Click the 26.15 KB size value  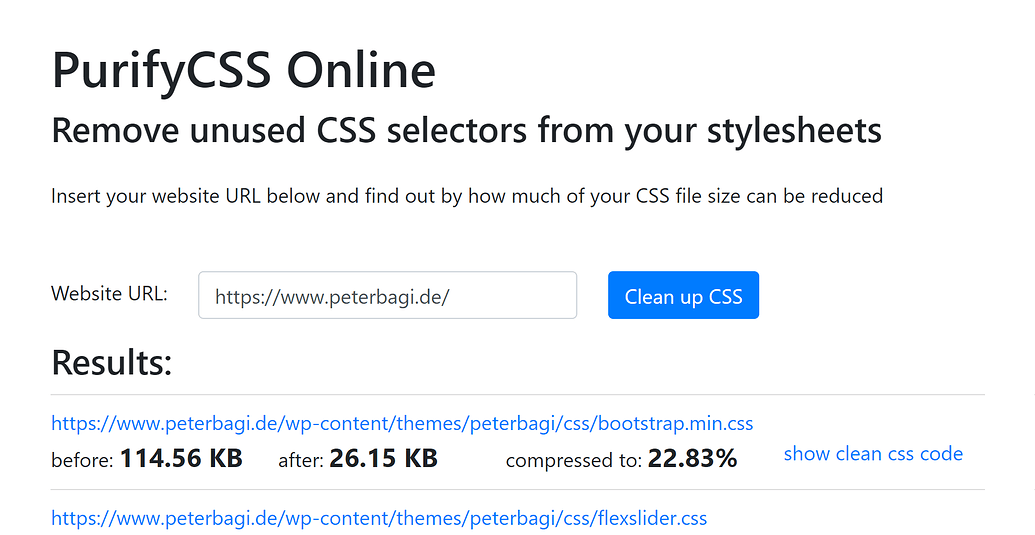(x=383, y=459)
